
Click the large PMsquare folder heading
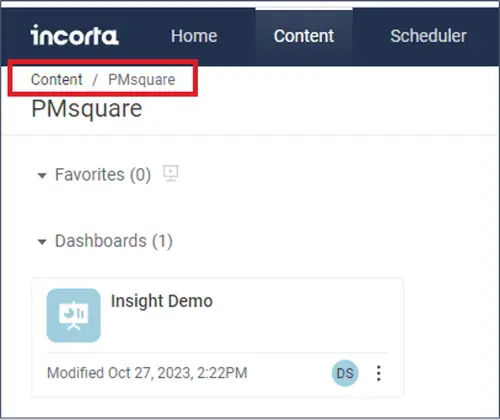[x=87, y=109]
